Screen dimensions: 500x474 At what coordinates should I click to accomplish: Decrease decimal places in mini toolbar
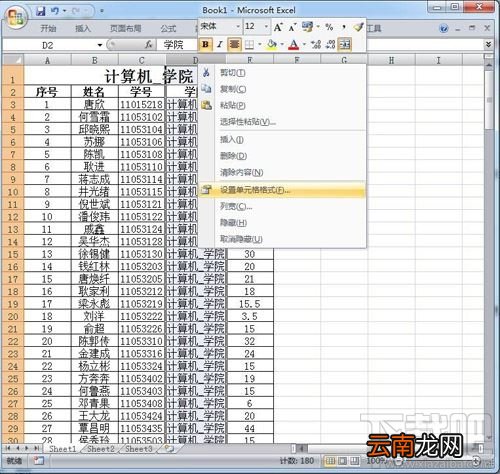coord(330,44)
